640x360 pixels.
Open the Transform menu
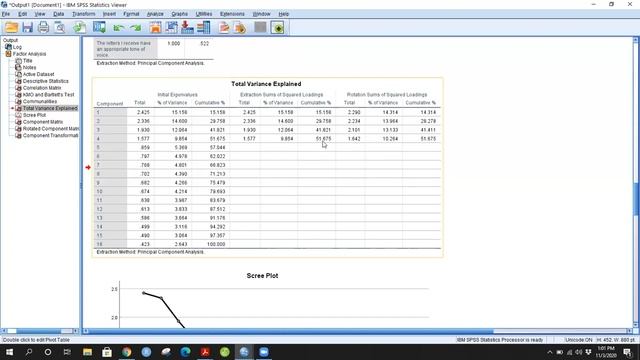click(x=84, y=14)
